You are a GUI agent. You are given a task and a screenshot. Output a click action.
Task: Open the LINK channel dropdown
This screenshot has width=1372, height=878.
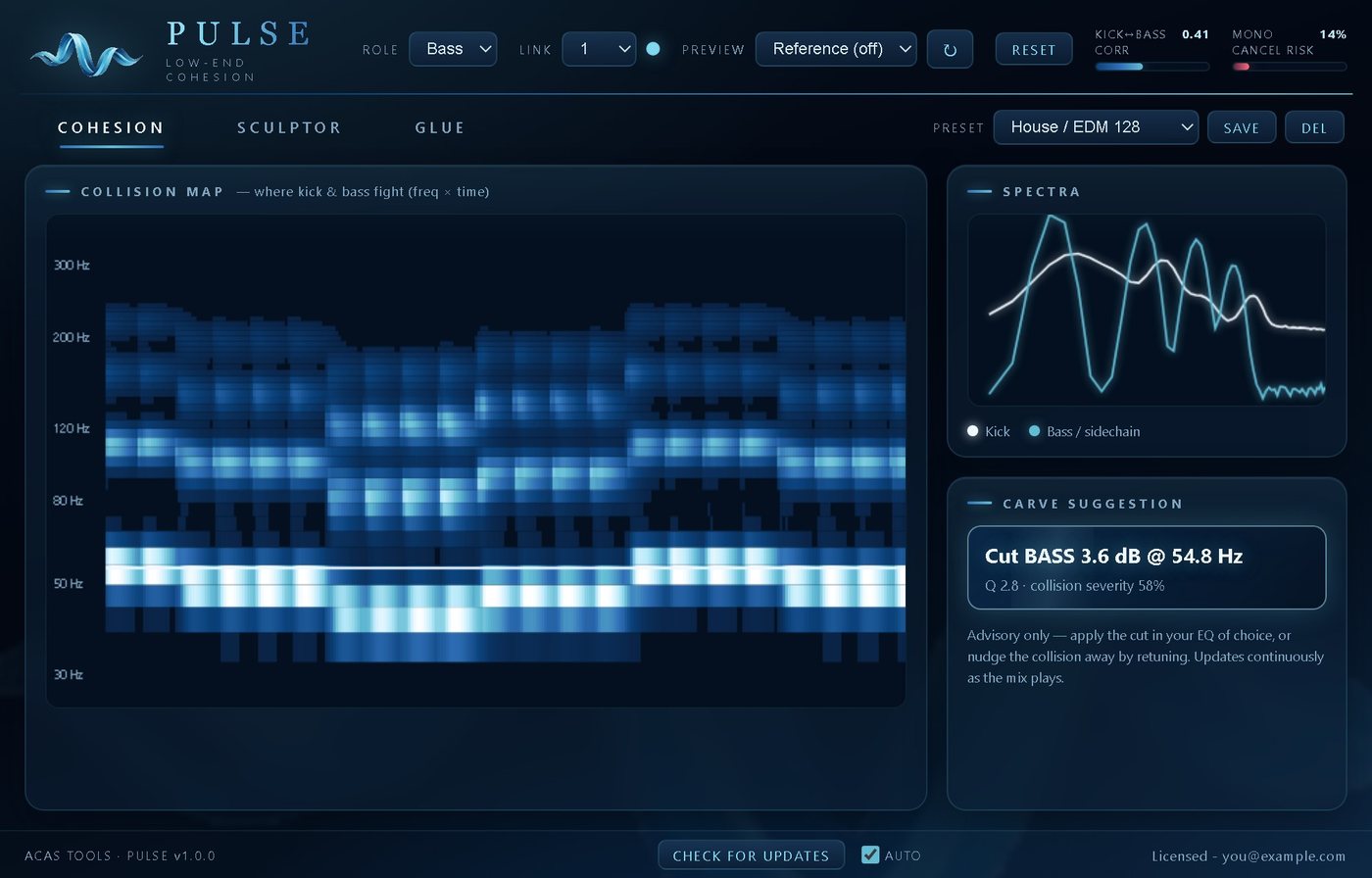coord(599,49)
